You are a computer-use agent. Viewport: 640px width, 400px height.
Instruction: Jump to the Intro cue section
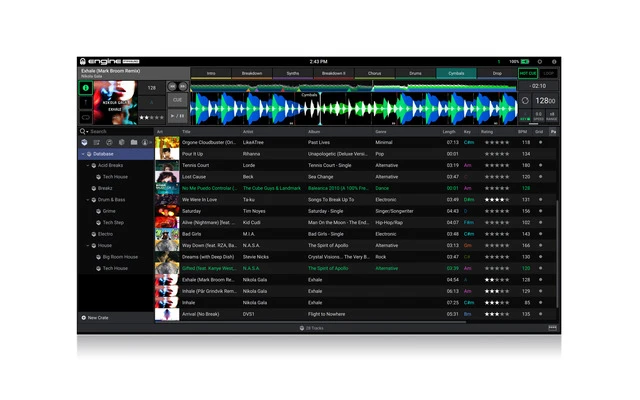[x=211, y=73]
